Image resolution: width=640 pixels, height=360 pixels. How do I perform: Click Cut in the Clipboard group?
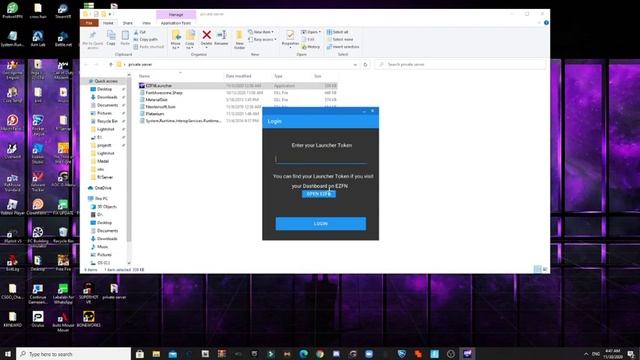click(140, 32)
